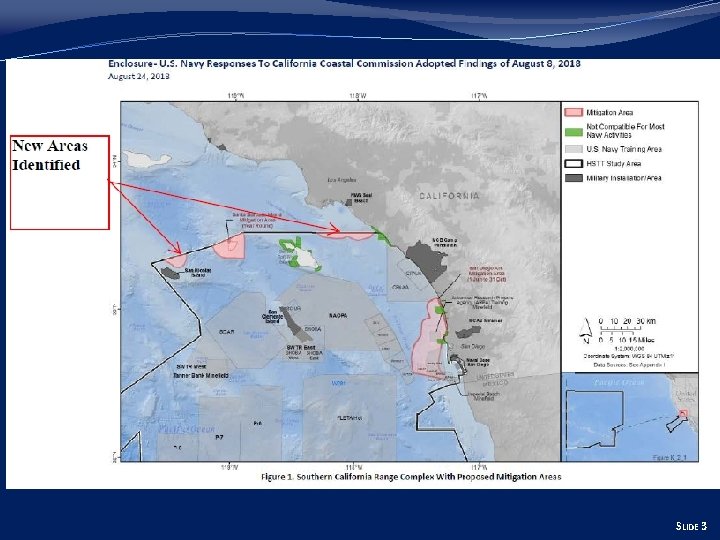720x540 pixels.
Task: Click the 'San Clemente Island' map label
Action: click(x=271, y=316)
